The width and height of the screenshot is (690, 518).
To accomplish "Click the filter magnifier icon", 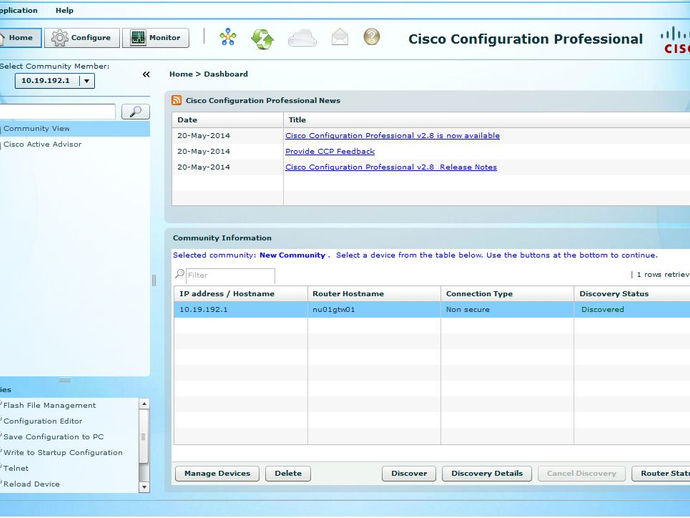I will point(180,274).
